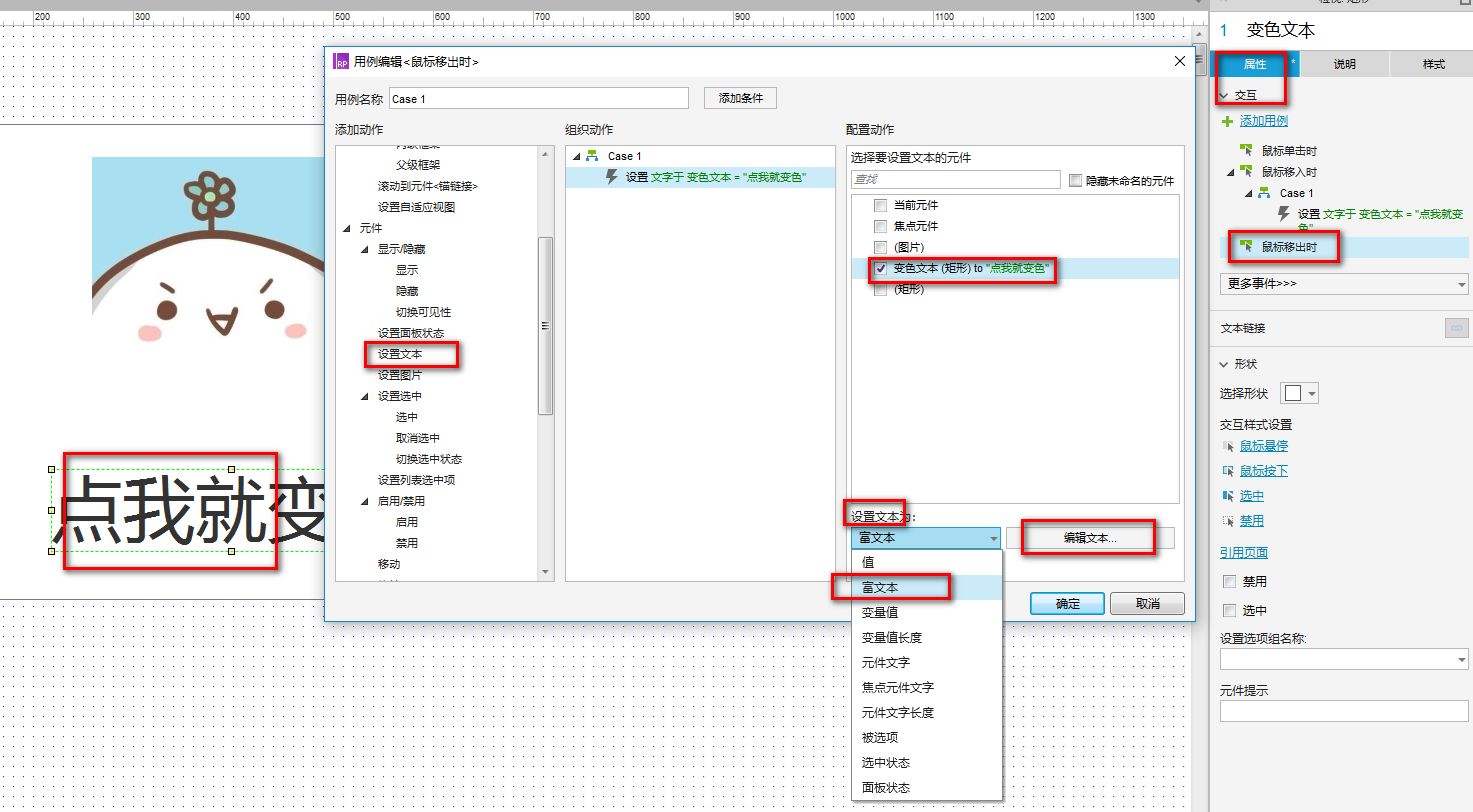Collapse the 显示/隐藏 tree node
This screenshot has height=812, width=1473.
[365, 249]
